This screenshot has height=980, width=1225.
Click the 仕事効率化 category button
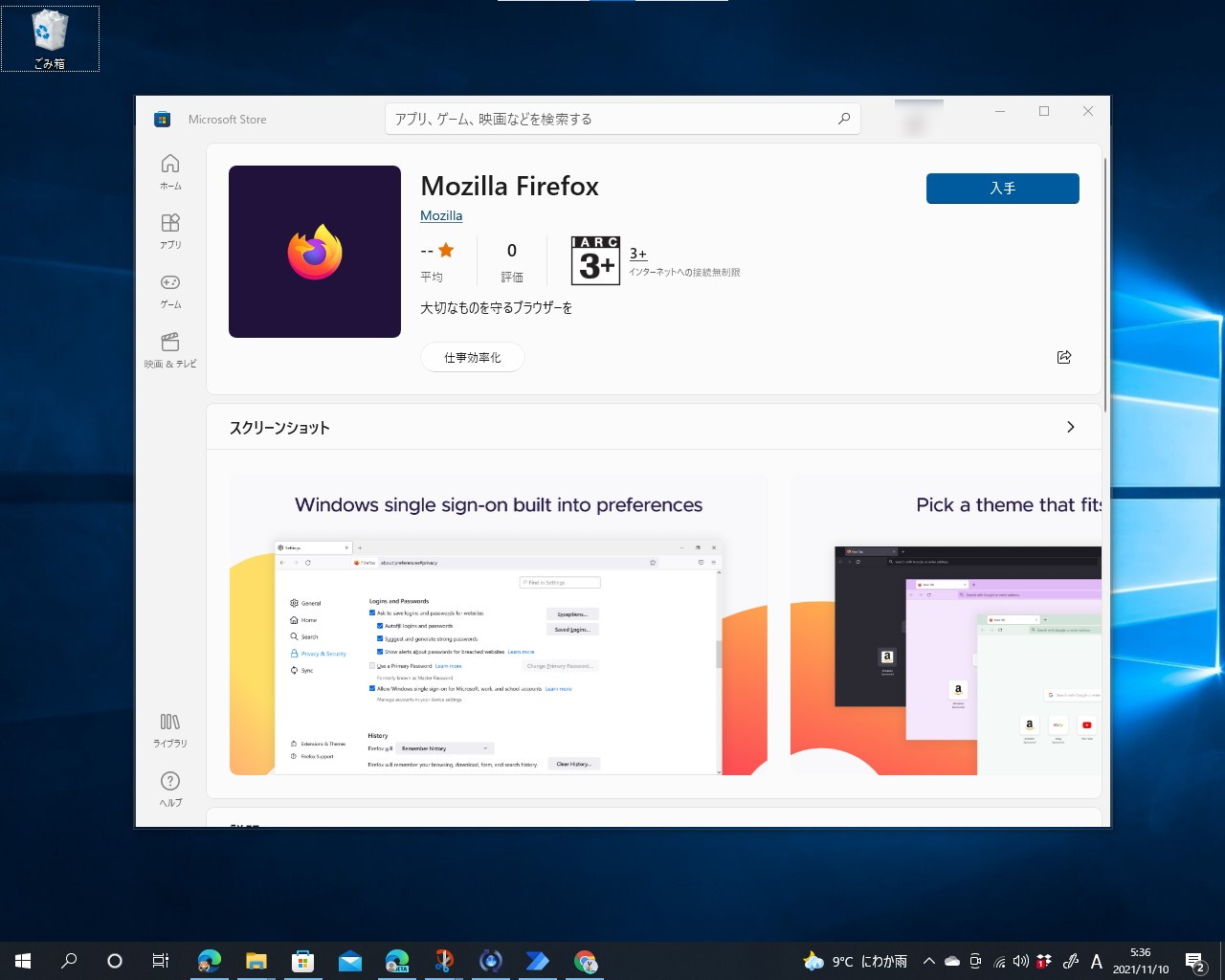[472, 356]
